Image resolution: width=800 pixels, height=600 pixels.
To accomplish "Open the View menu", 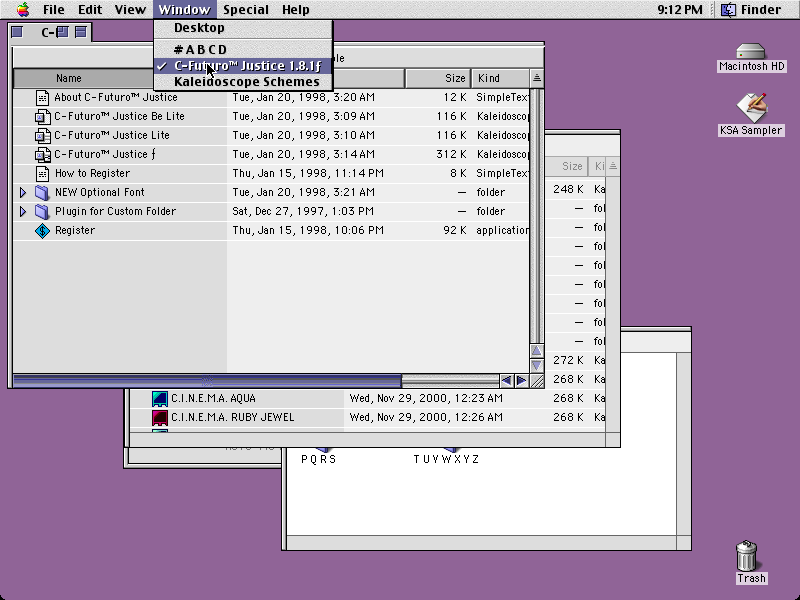I will [x=130, y=9].
